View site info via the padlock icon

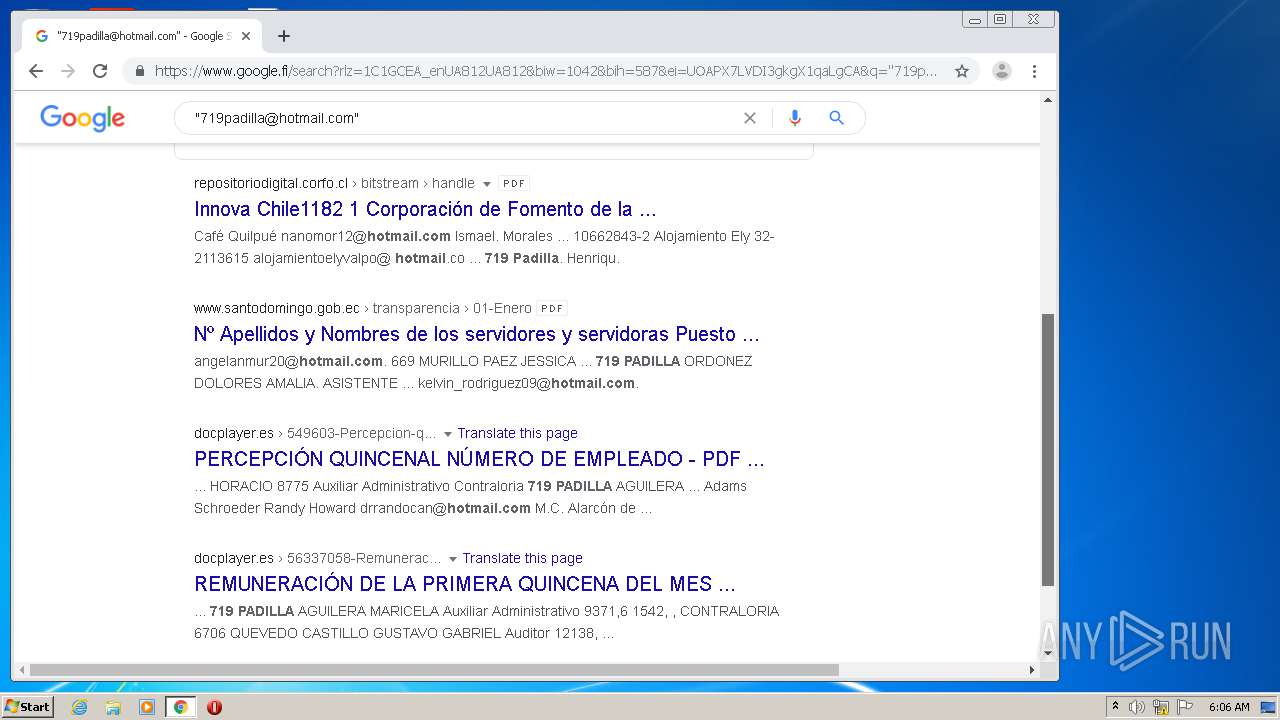(139, 71)
